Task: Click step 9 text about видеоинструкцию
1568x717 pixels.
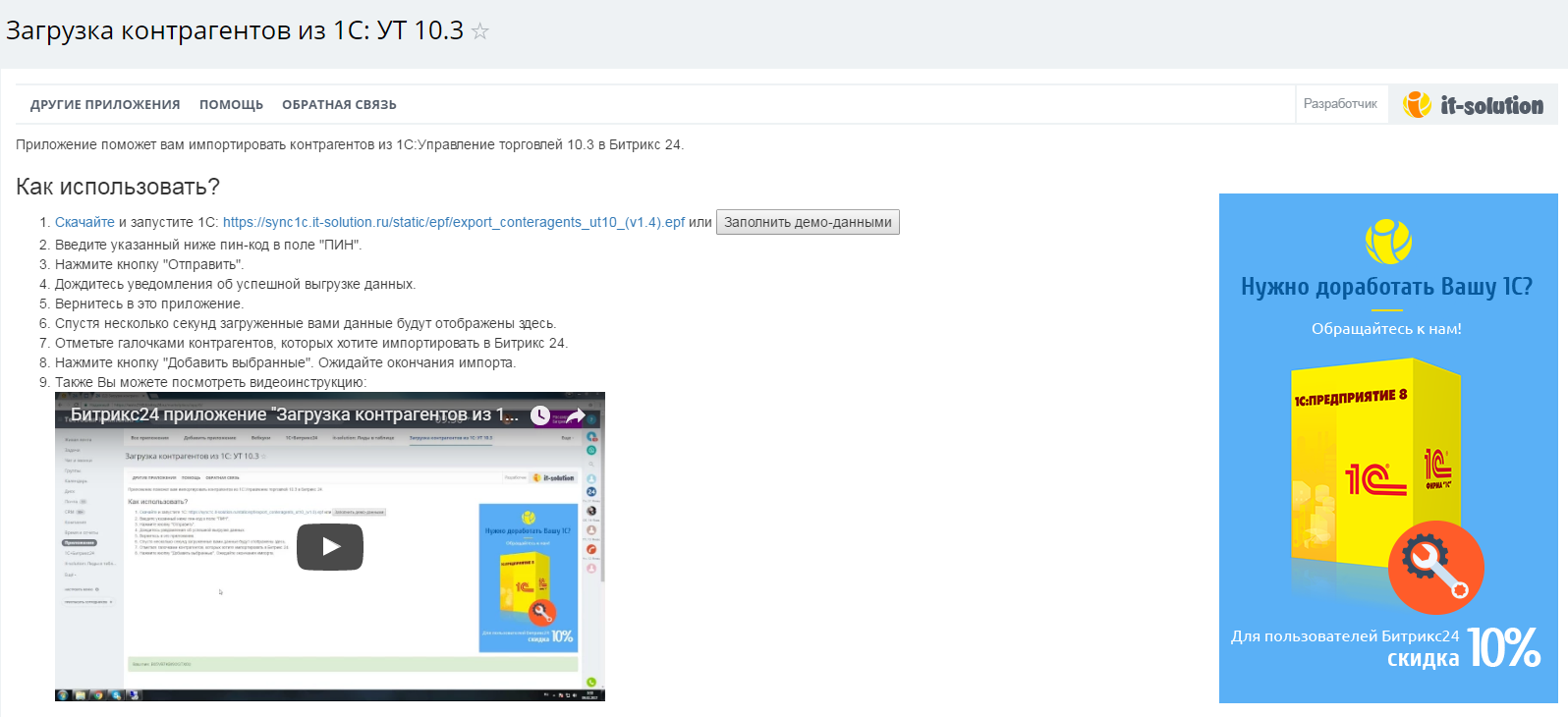Action: pos(210,382)
